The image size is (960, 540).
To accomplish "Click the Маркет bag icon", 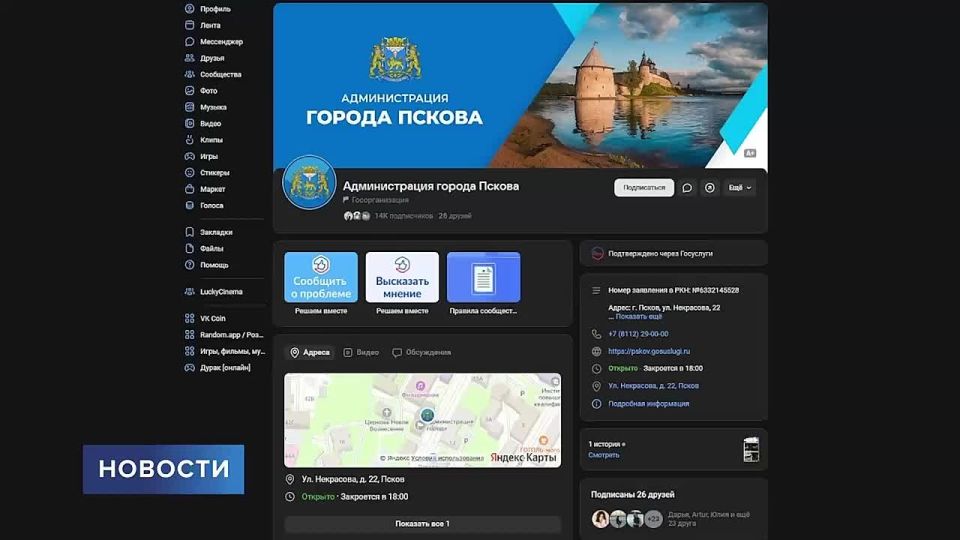I will click(190, 189).
